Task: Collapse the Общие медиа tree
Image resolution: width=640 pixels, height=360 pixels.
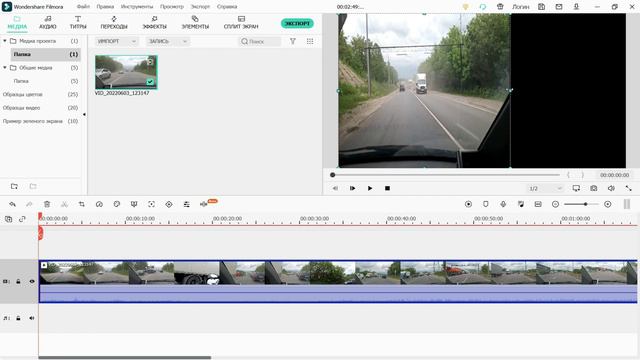Action: [5, 67]
